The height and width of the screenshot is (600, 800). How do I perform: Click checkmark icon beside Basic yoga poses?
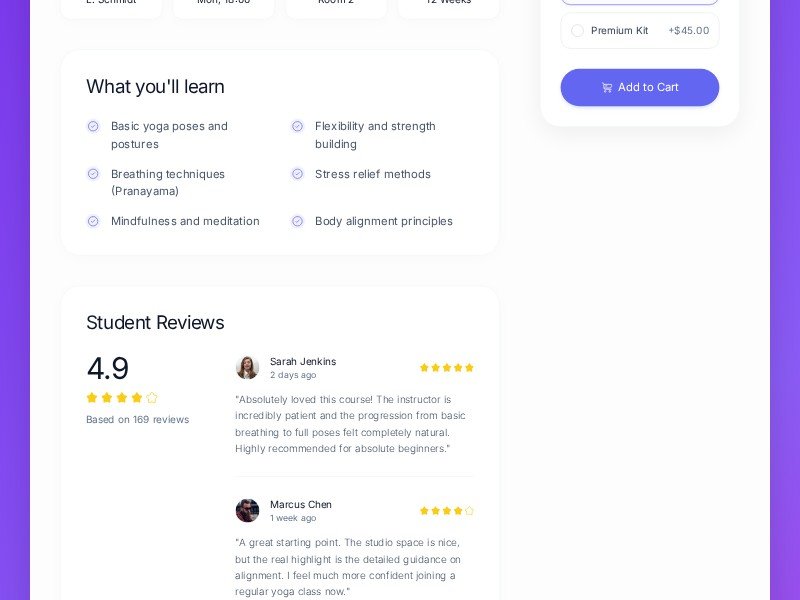tap(93, 126)
